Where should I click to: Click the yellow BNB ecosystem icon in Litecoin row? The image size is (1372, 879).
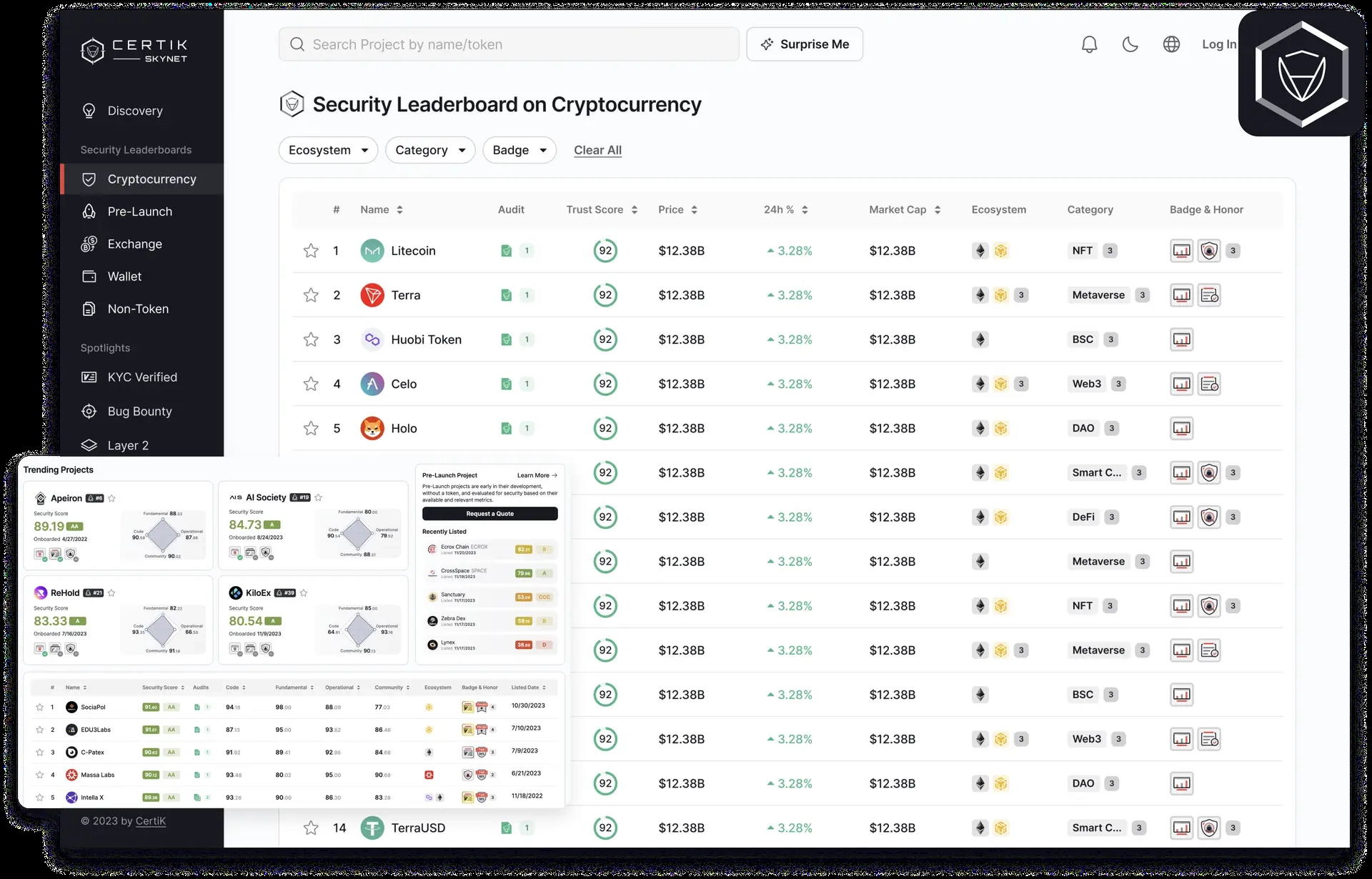pos(1001,251)
